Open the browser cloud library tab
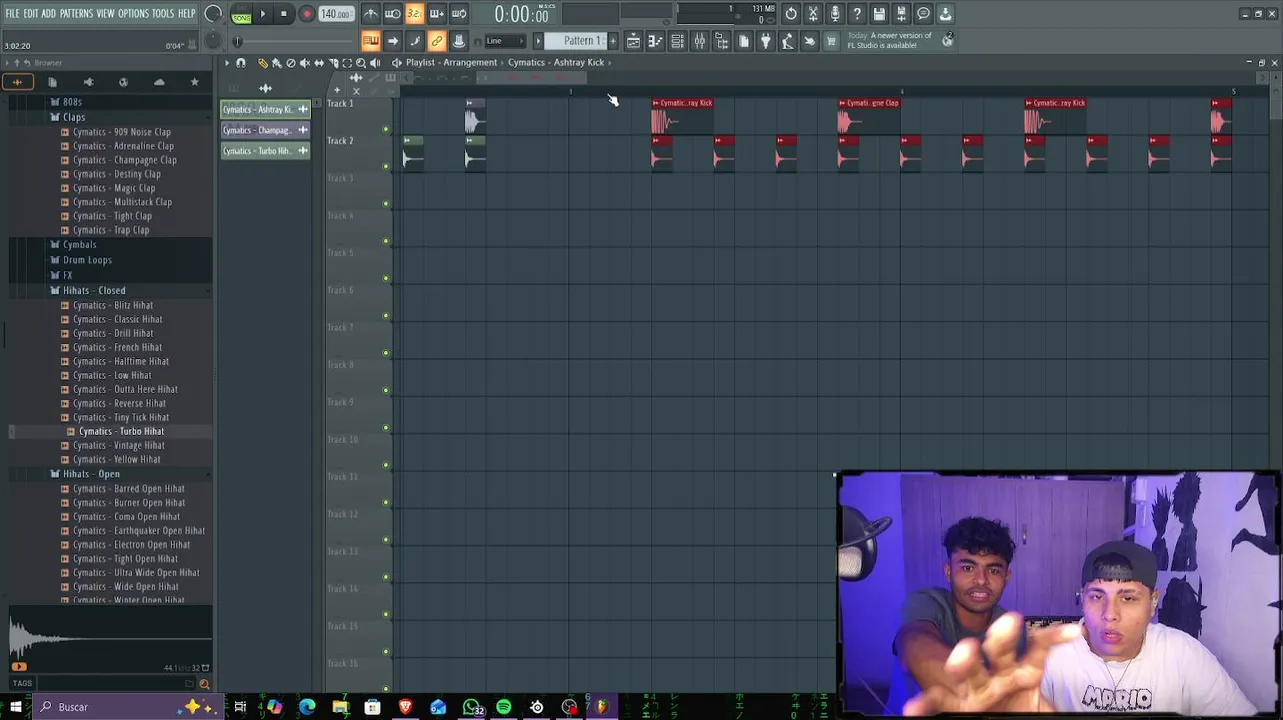 pyautogui.click(x=159, y=82)
